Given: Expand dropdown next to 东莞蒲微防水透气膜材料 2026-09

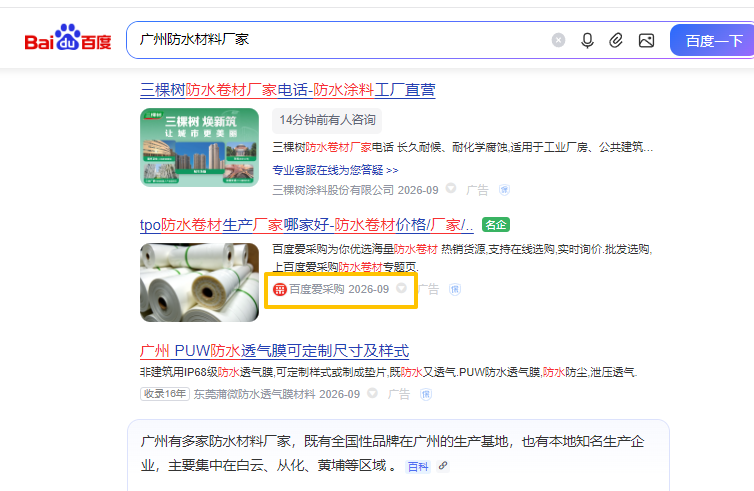Looking at the screenshot, I should pos(372,393).
